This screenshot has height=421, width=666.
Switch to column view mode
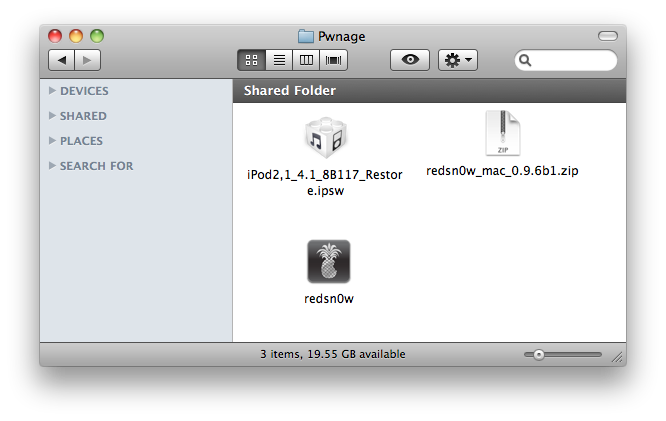[305, 61]
